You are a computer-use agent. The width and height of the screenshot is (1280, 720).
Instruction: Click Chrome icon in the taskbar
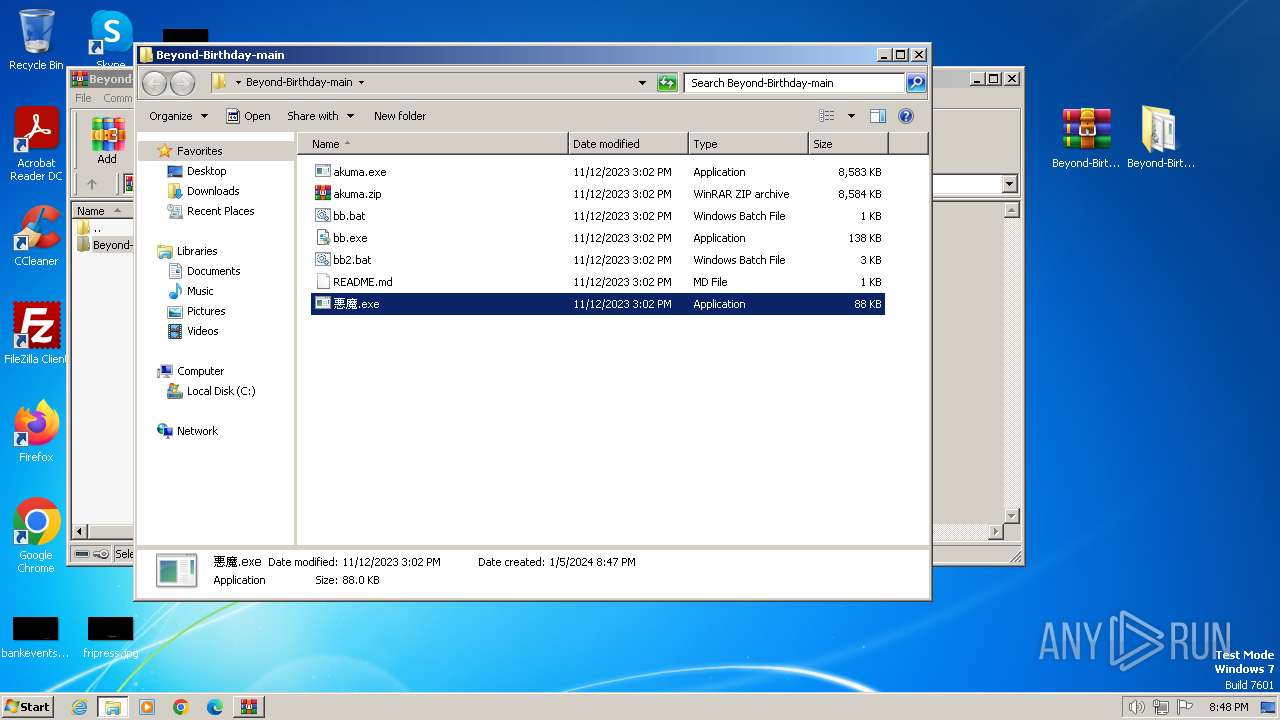(181, 707)
